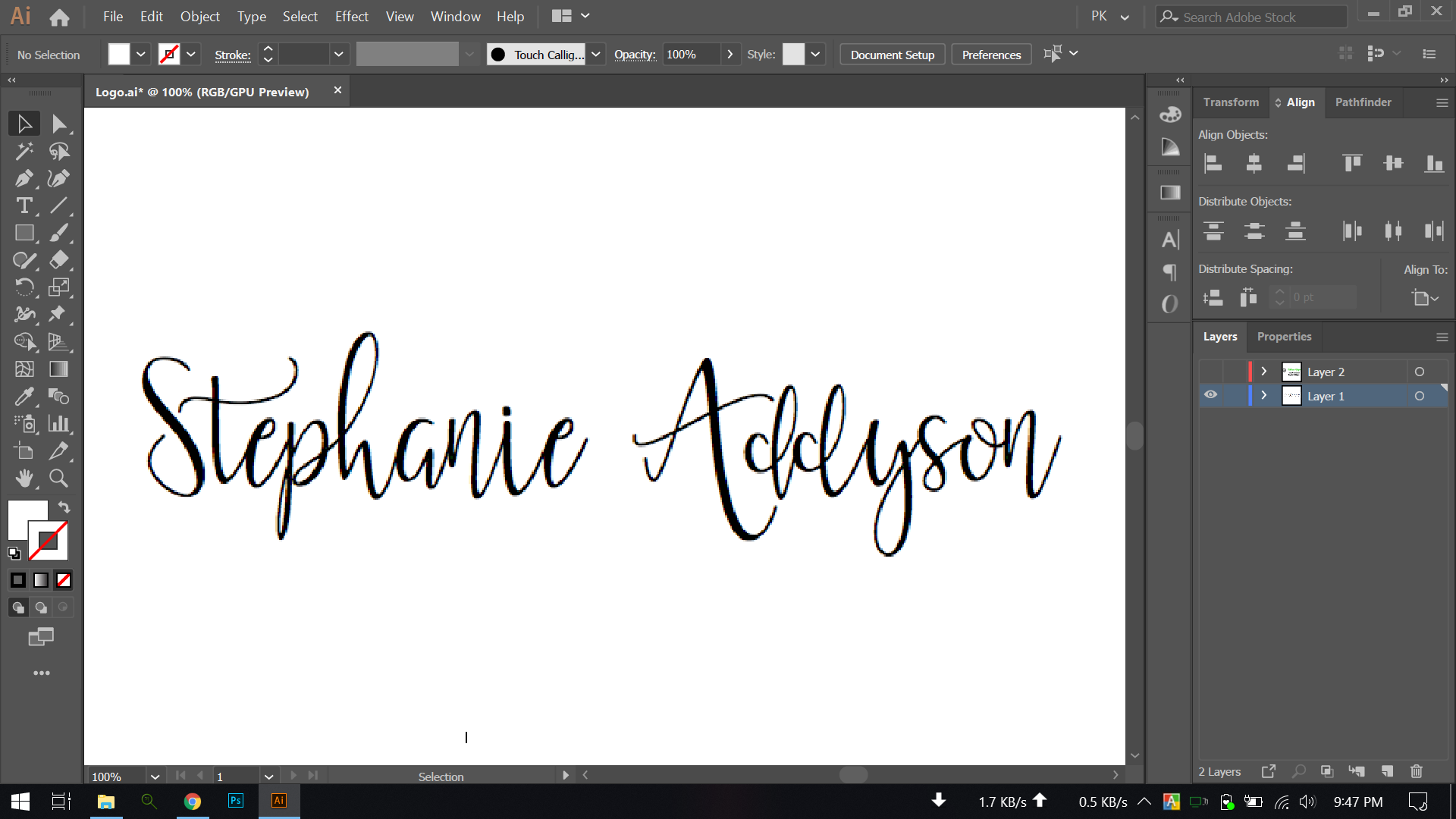The image size is (1456, 819).
Task: Show hidden Layer 2 visibility box
Action: (x=1211, y=372)
